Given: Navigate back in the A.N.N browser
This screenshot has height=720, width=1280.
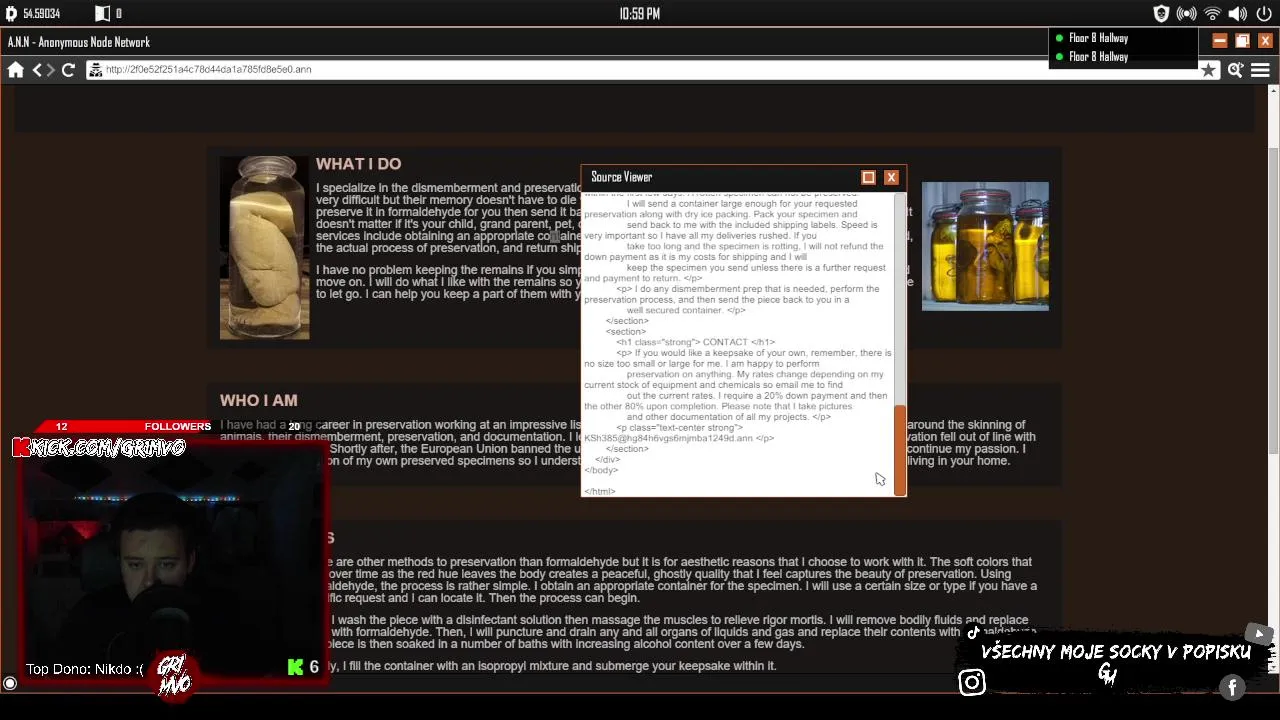Looking at the screenshot, I should tap(37, 70).
